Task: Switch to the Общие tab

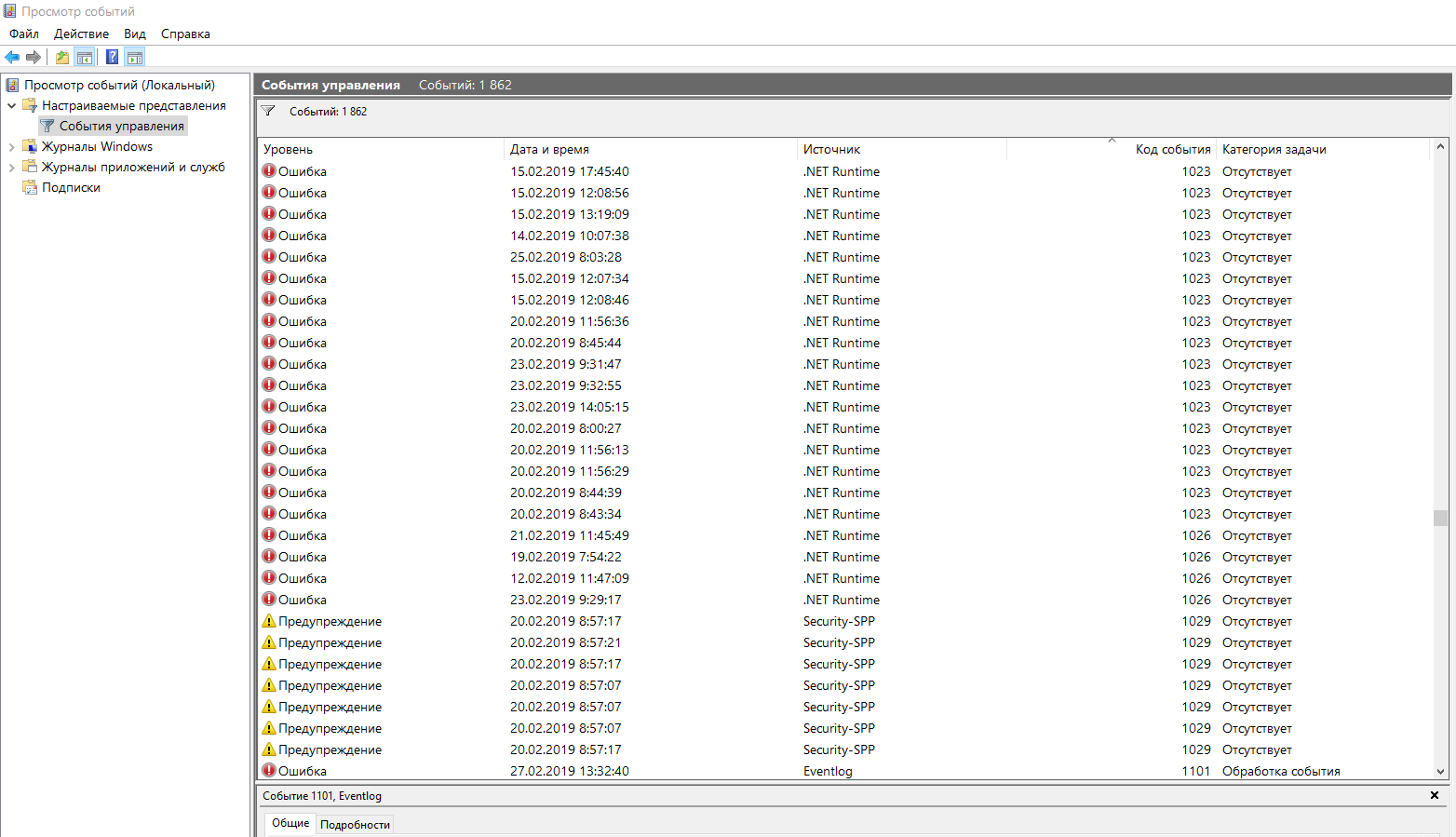Action: (290, 823)
